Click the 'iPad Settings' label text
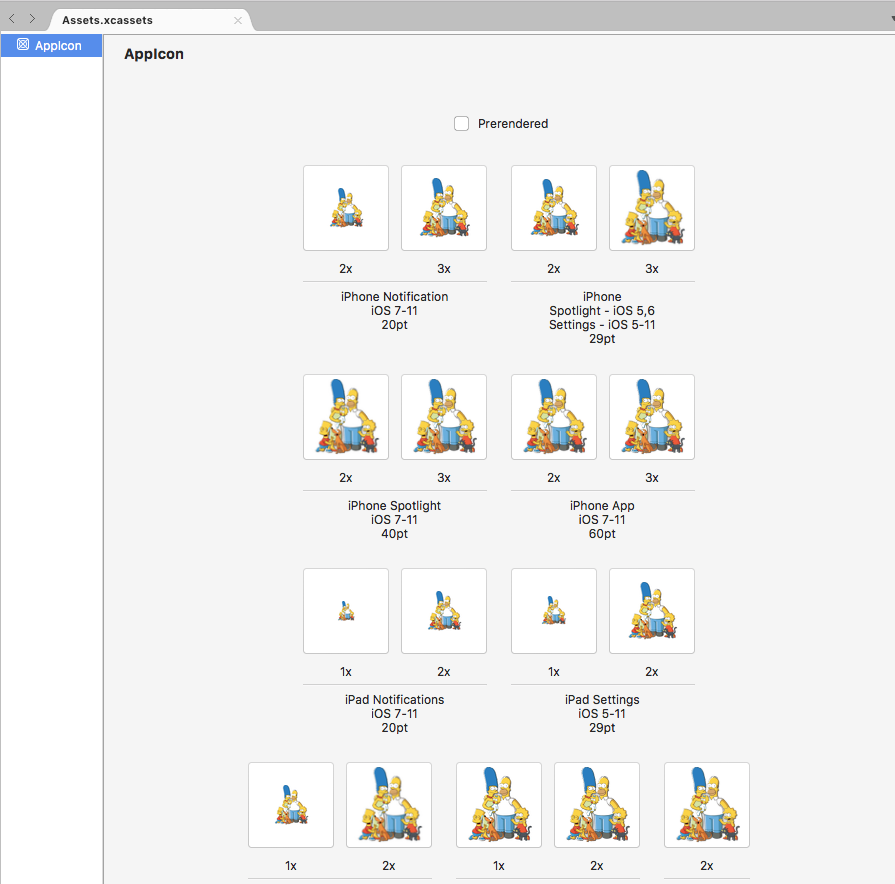The height and width of the screenshot is (884, 895). (602, 700)
